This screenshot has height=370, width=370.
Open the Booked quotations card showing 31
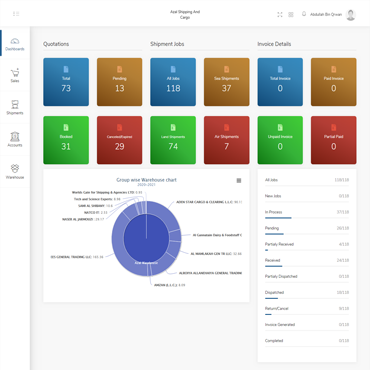pyautogui.click(x=66, y=140)
